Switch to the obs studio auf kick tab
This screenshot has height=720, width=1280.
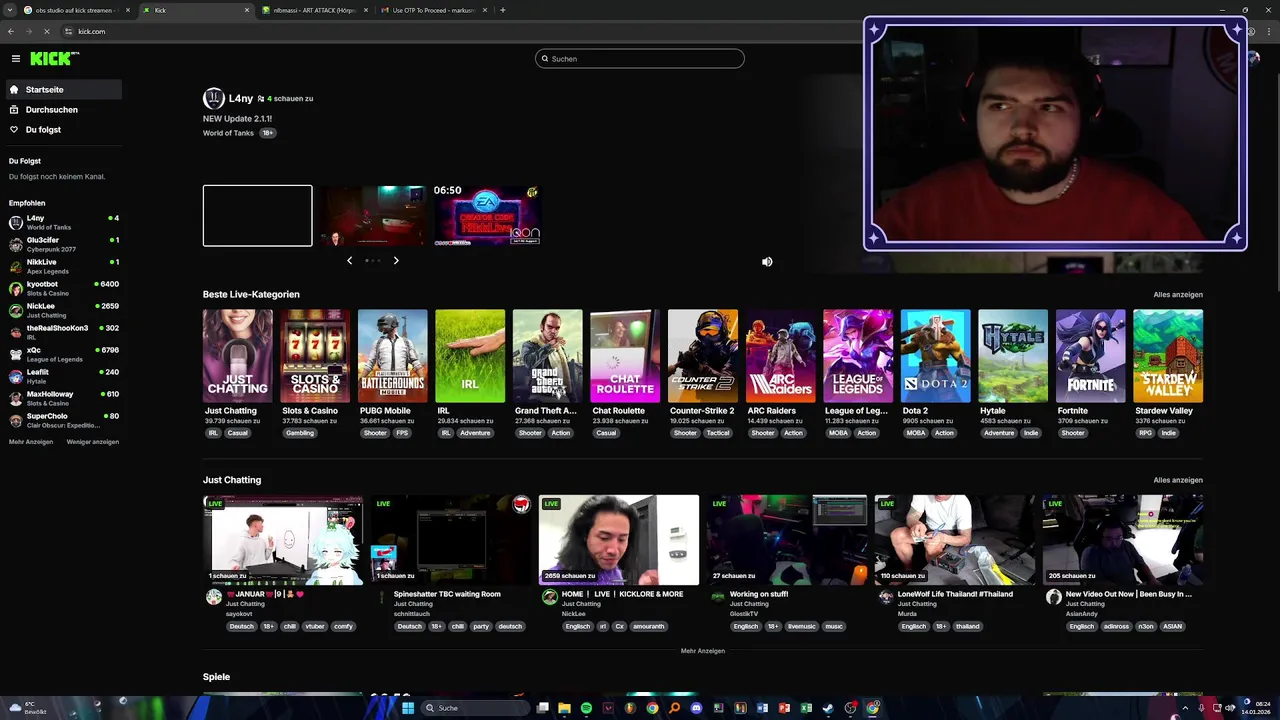pos(77,10)
